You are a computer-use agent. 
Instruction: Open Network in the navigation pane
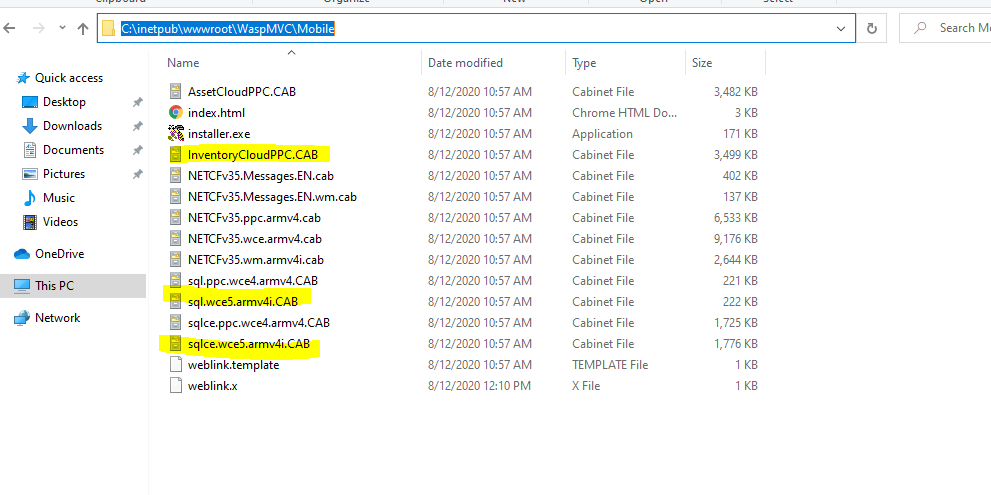tap(58, 318)
